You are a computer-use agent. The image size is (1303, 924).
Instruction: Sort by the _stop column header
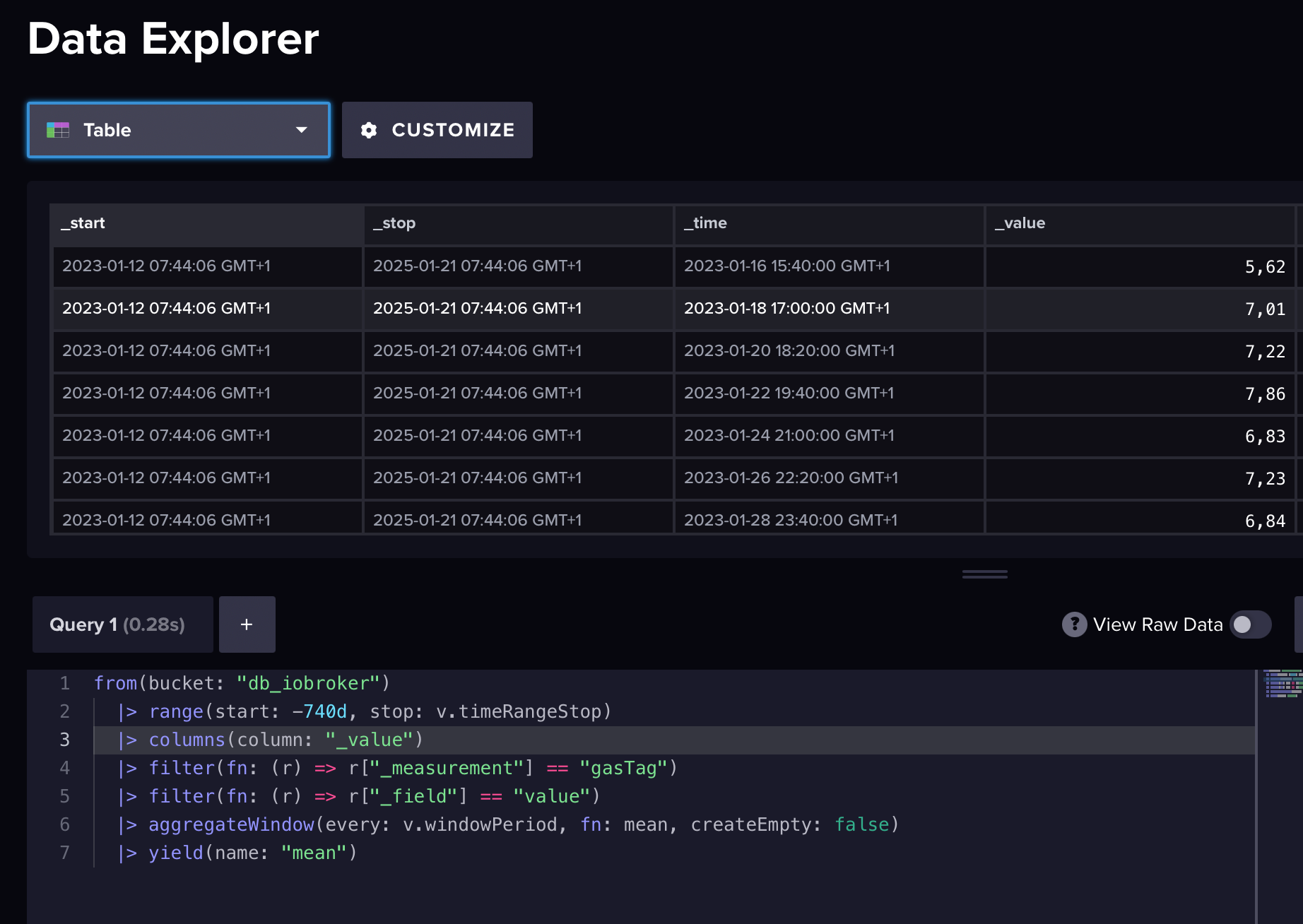point(518,224)
